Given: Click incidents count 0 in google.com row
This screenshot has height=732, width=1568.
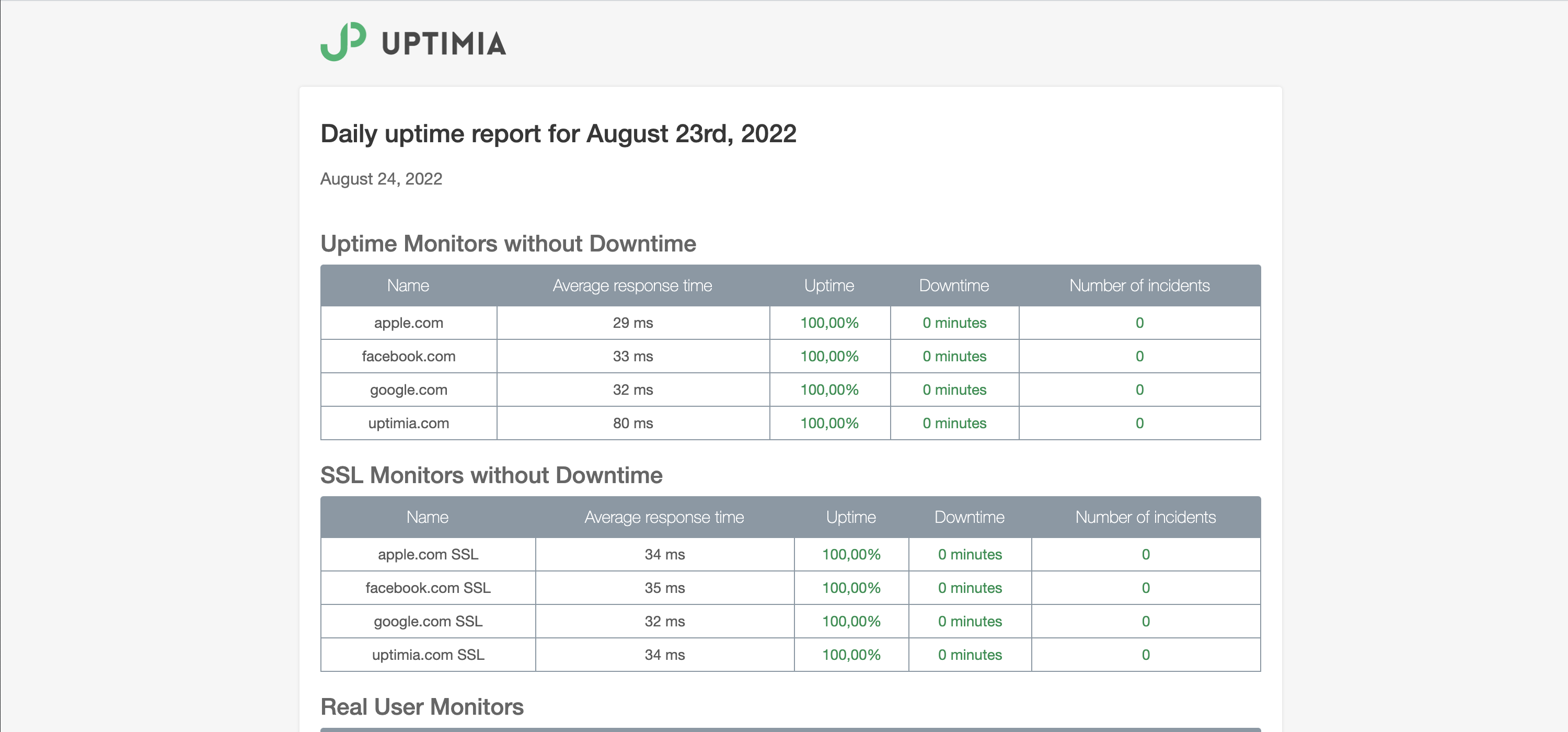Looking at the screenshot, I should (1139, 390).
